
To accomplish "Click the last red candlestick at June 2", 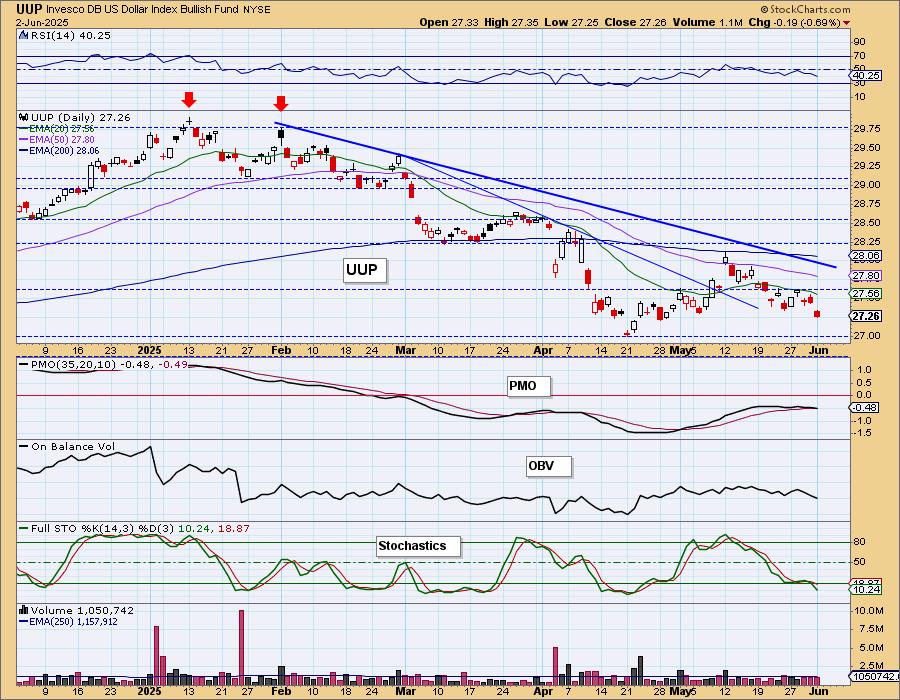I will 817,313.
